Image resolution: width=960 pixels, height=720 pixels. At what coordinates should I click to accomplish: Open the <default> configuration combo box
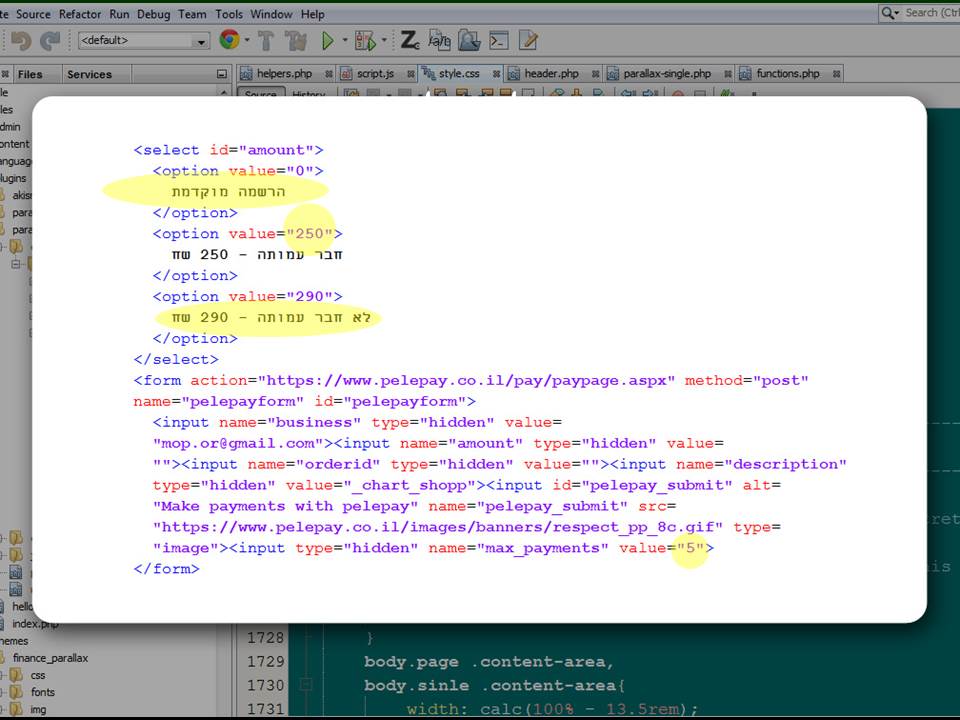point(143,41)
